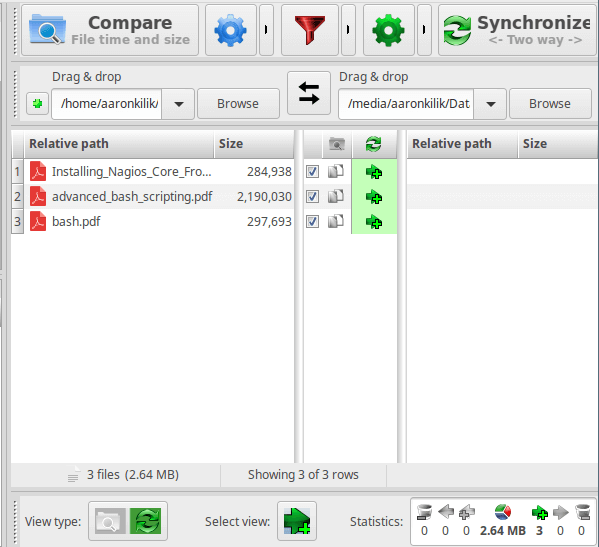Change sync action for bash.pdf row

point(374,222)
